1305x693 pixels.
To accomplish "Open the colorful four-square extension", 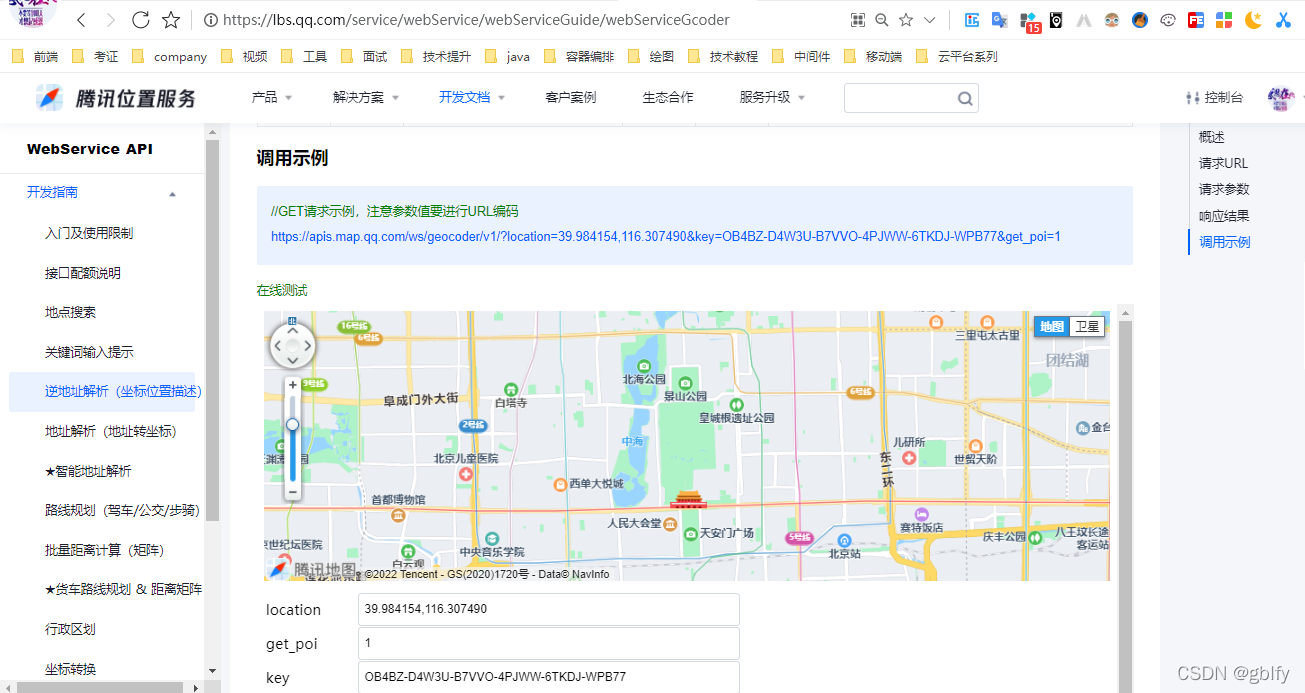I will (1224, 20).
